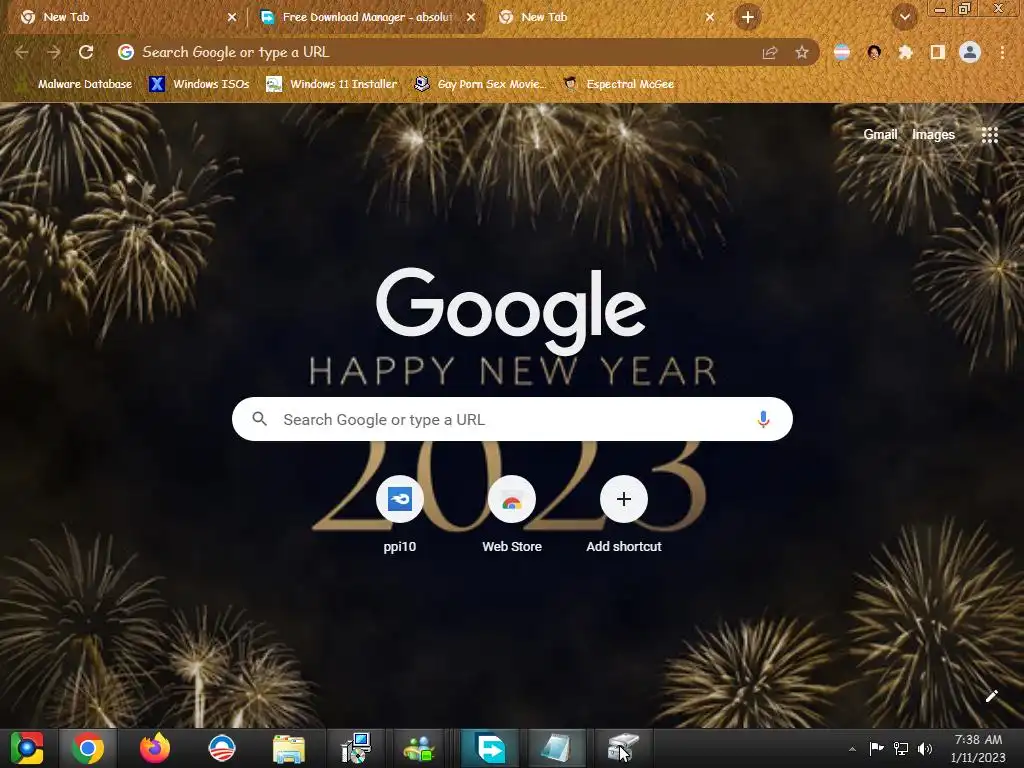Viewport: 1024px width, 768px height.
Task: Close the first New Tab
Action: tap(232, 18)
